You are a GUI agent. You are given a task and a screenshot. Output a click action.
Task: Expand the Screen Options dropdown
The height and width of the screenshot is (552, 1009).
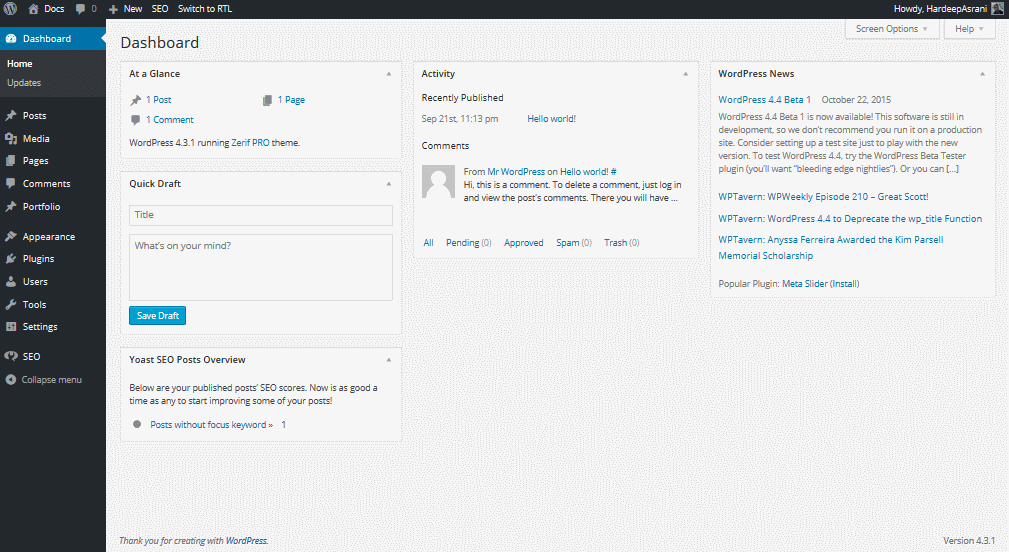pos(892,29)
